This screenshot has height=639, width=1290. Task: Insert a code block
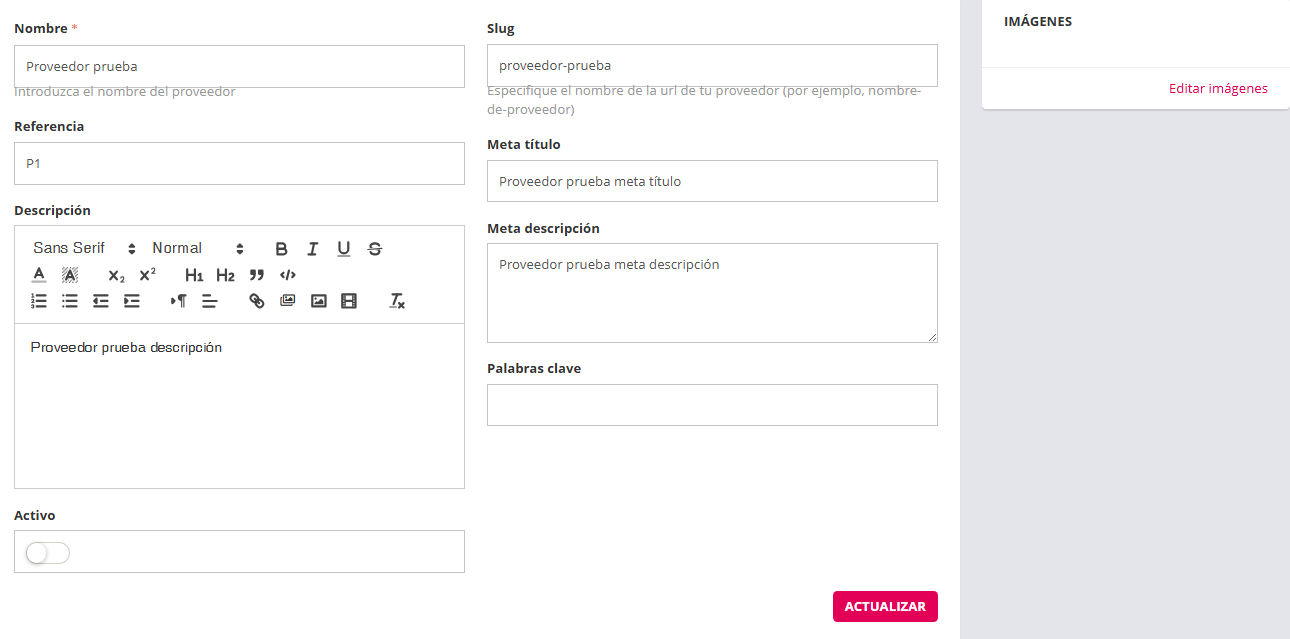coord(288,275)
